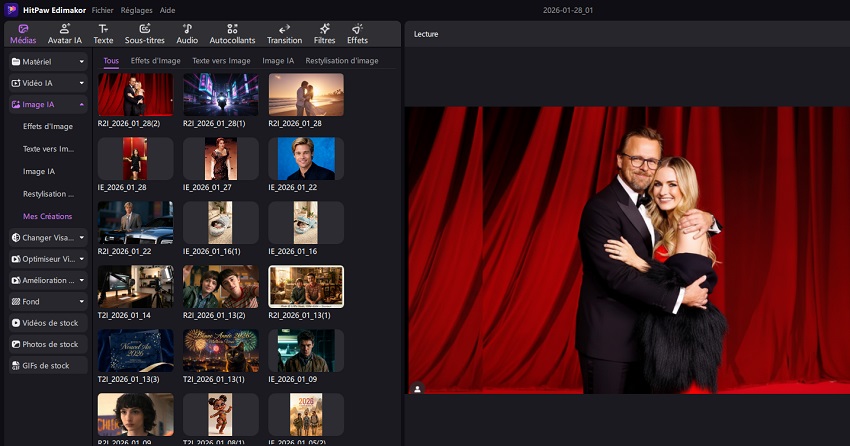Select thumbnail R2I_2026_01_13(2)

coord(221,287)
